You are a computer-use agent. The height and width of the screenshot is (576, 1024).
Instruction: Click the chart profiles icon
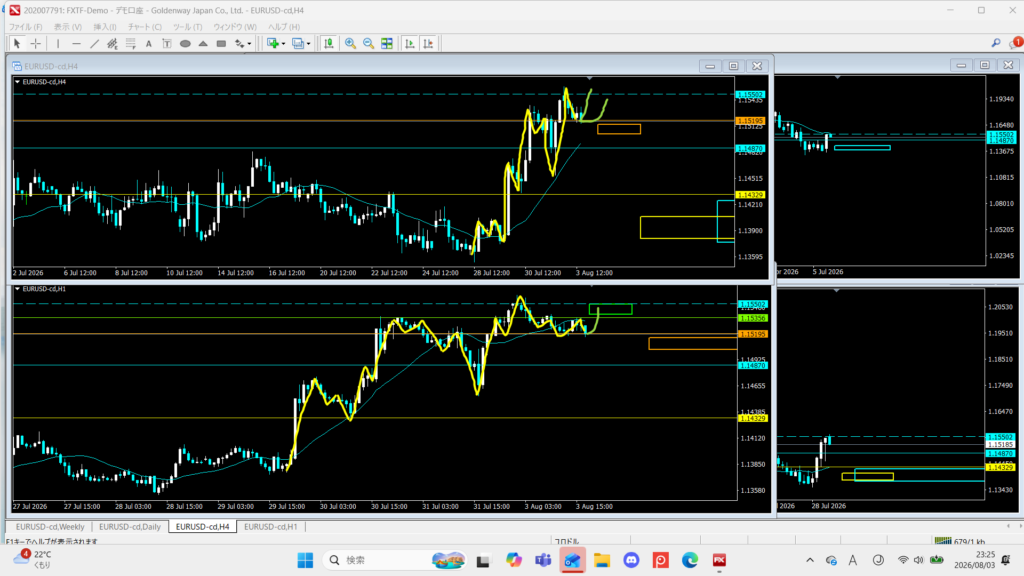pos(298,44)
